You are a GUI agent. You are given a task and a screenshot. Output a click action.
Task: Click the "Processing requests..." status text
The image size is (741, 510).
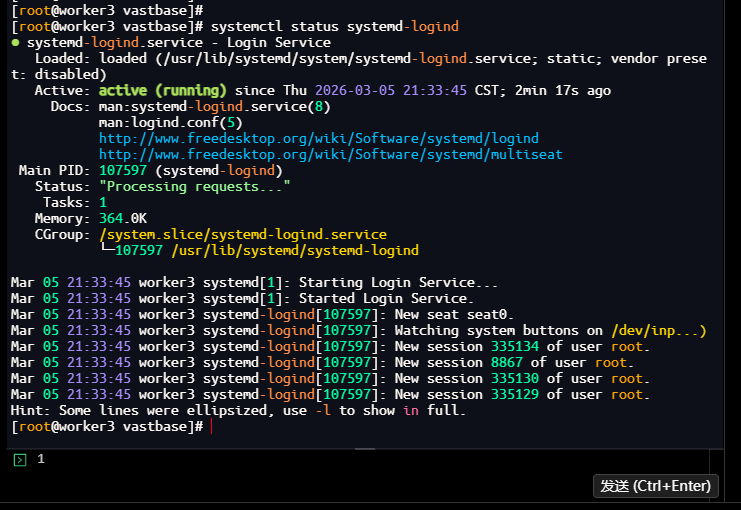point(194,187)
